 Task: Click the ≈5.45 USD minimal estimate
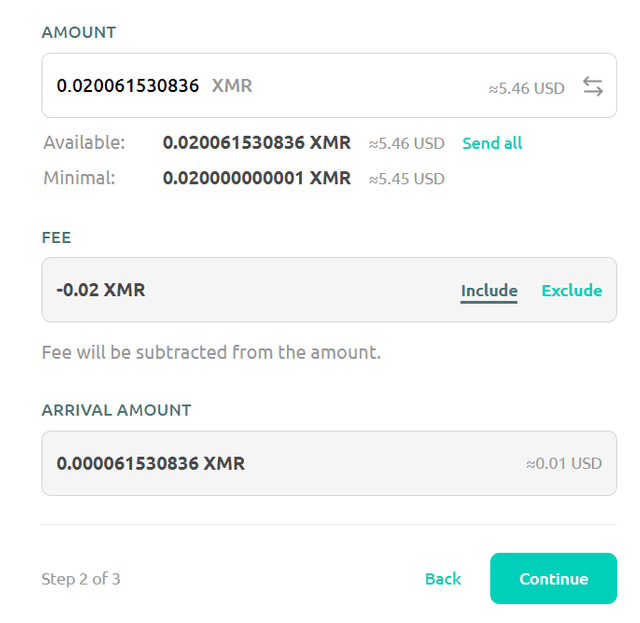(406, 179)
